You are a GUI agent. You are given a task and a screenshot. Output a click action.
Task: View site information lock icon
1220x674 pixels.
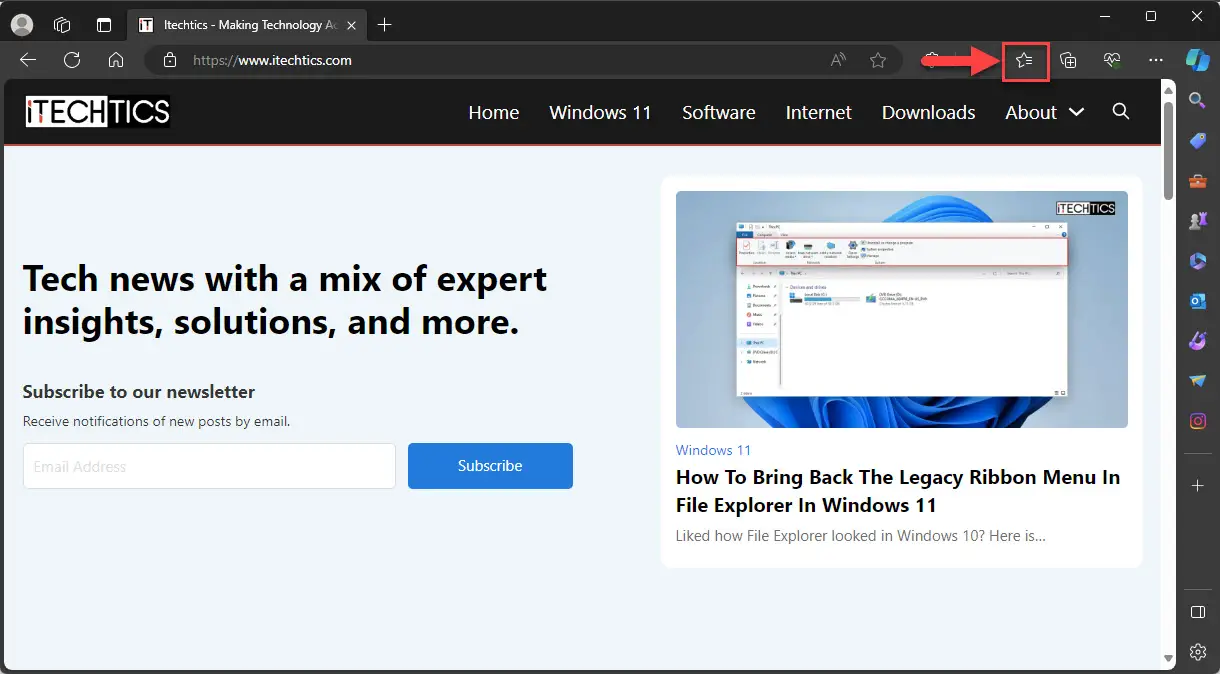point(170,60)
